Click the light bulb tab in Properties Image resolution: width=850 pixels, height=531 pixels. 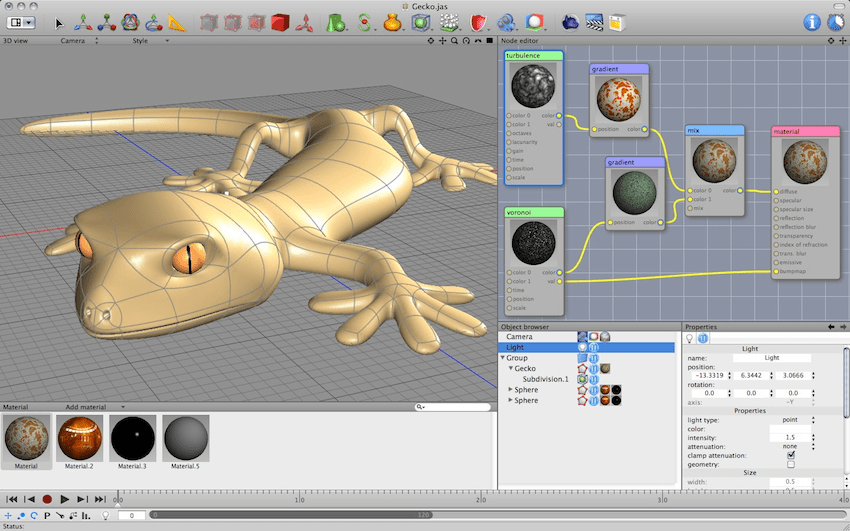coord(689,338)
